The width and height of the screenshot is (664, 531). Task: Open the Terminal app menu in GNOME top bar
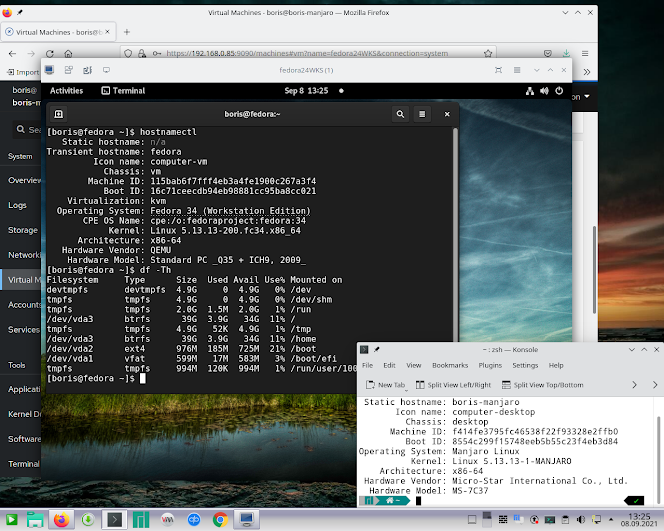(x=123, y=91)
